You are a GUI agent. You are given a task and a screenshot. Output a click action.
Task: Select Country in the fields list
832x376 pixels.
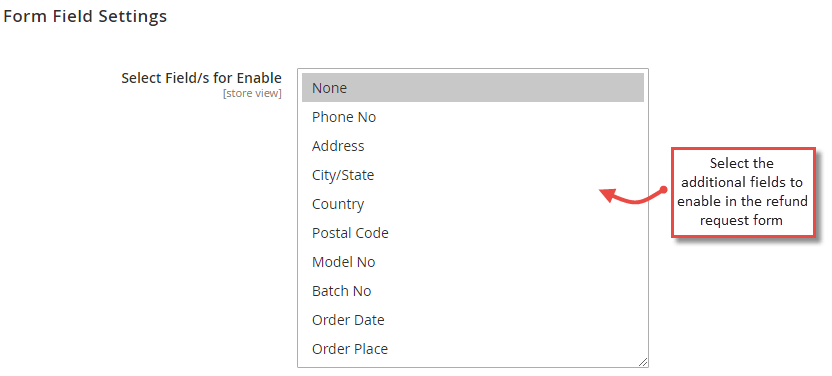(x=473, y=204)
